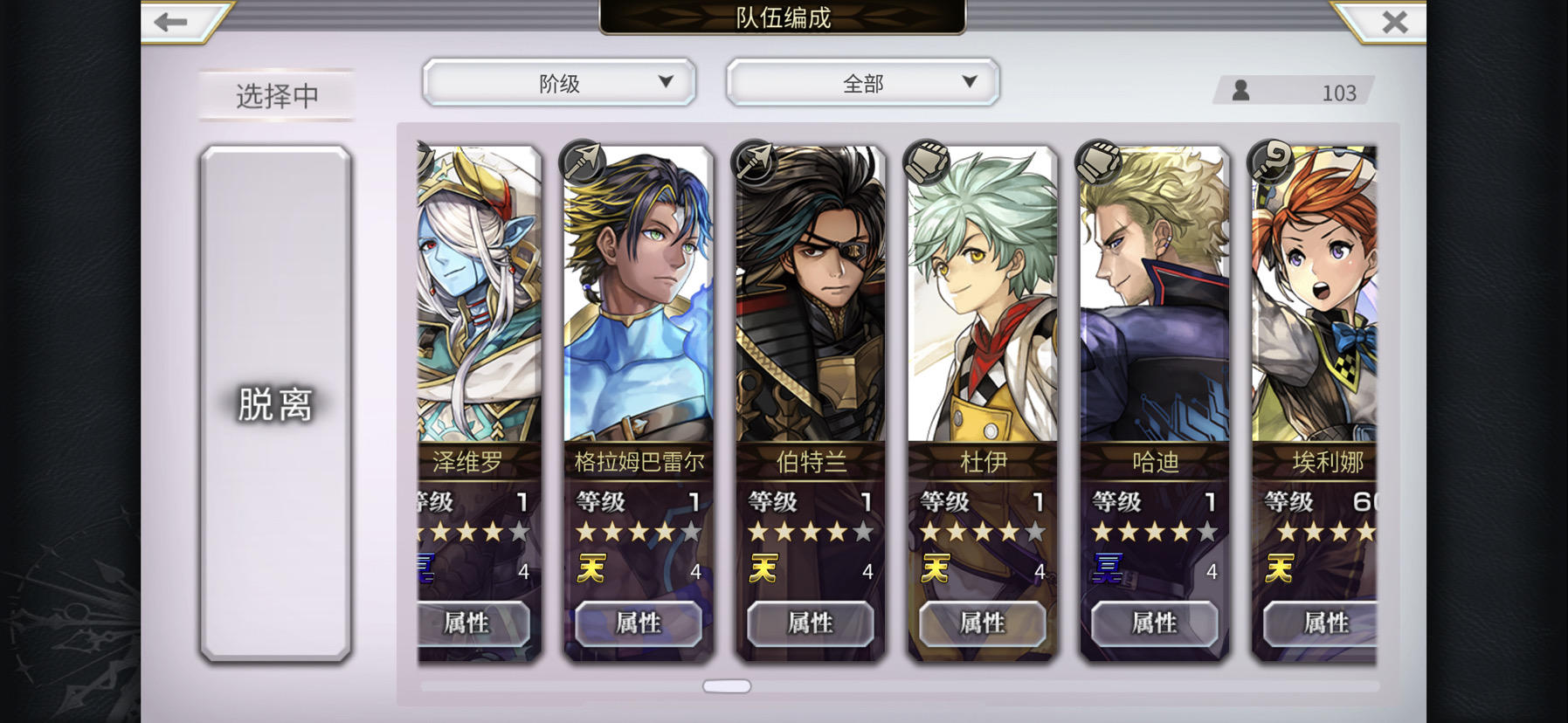Click the unit count person icon
The image size is (1568, 723).
pos(1240,90)
